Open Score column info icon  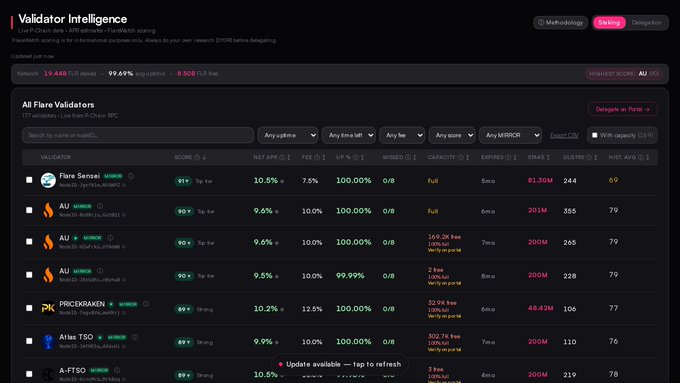tap(197, 157)
